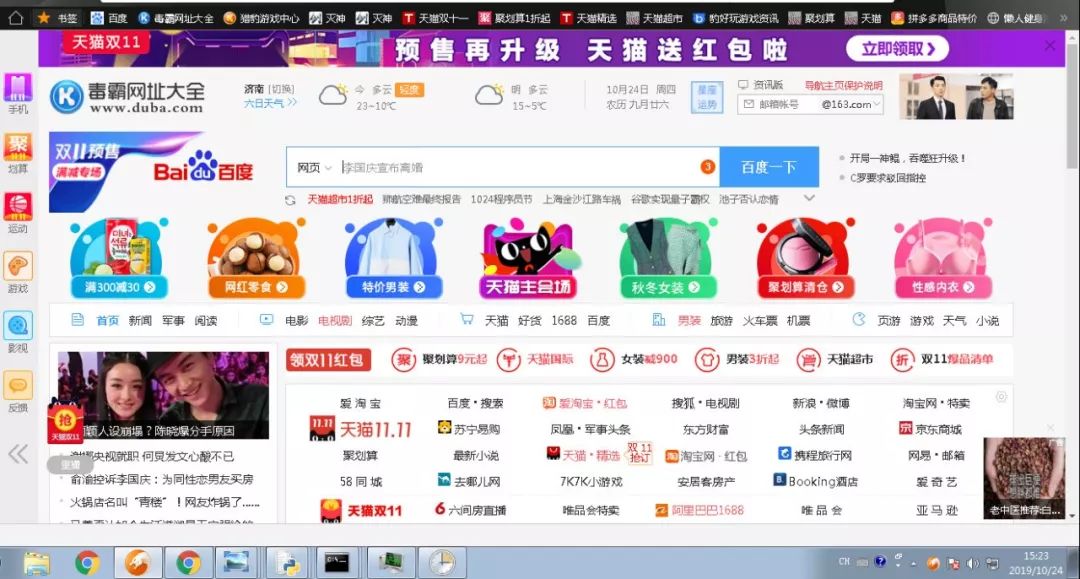The image size is (1080, 579).
Task: Open the 聚划算清仓 promo icon
Action: pos(805,258)
